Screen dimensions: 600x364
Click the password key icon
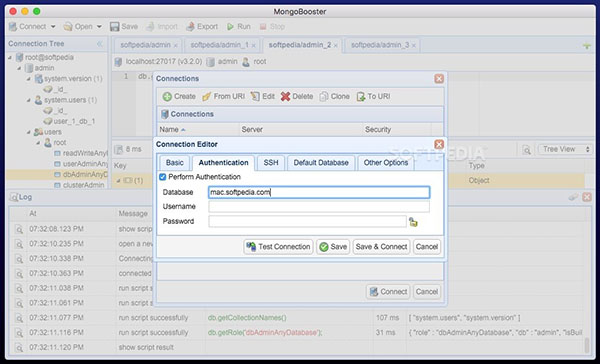pyautogui.click(x=413, y=222)
